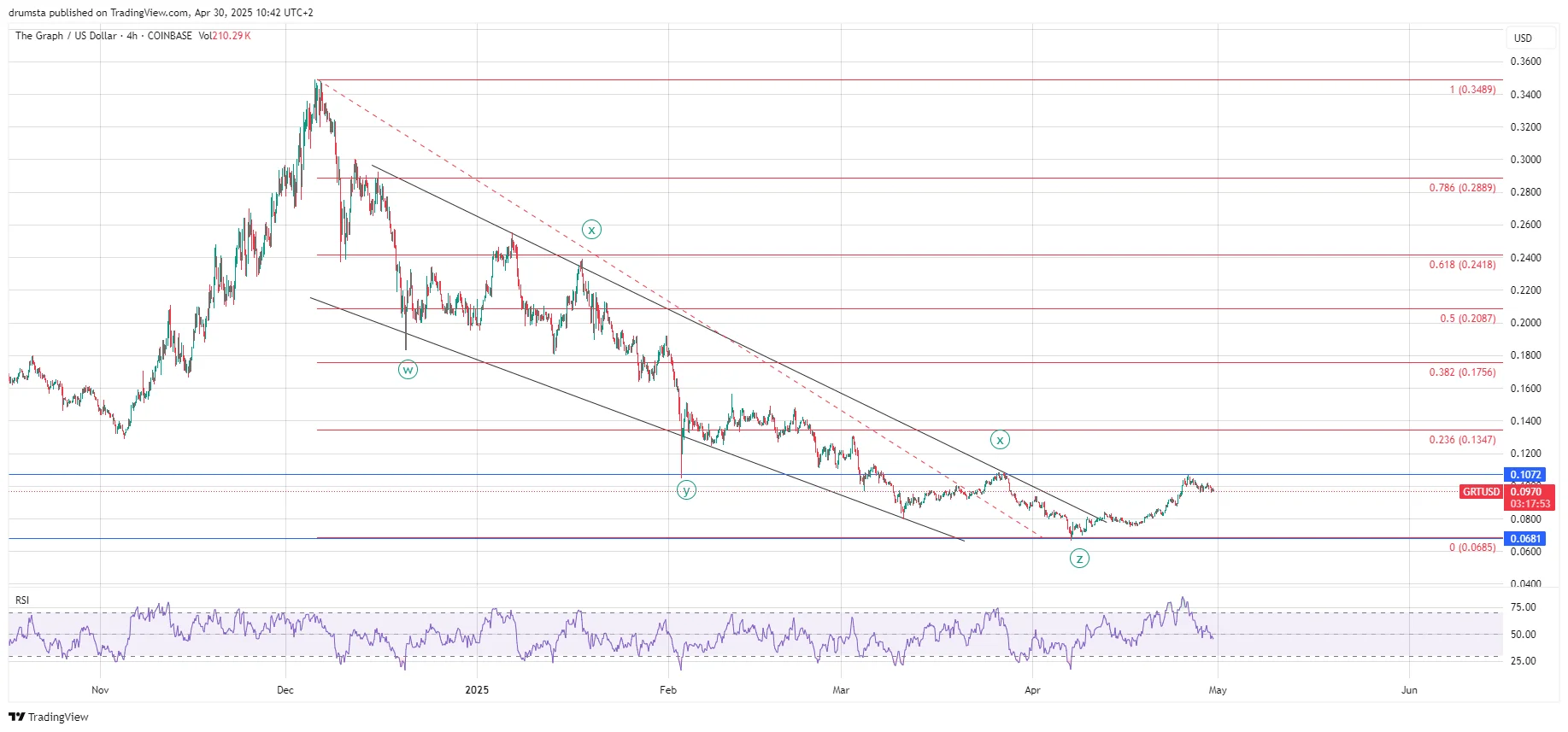Click the USD currency label on price axis
The image size is (1568, 732).
pos(1524,38)
